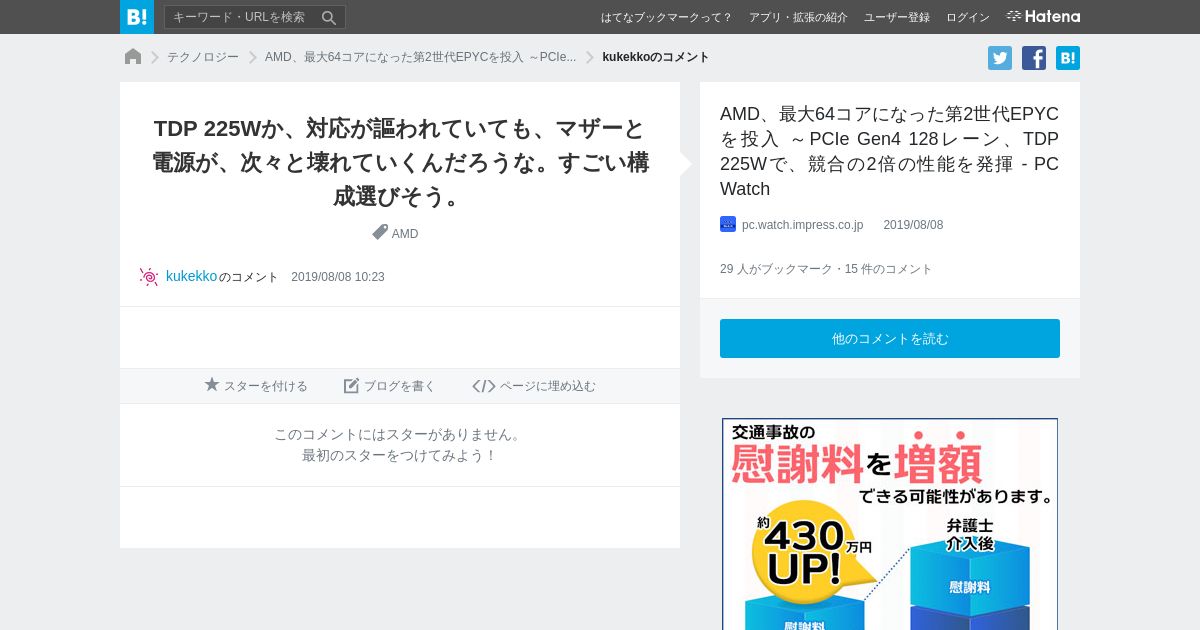Click the star icon for スターを付ける
The width and height of the screenshot is (1200, 630).
point(212,385)
